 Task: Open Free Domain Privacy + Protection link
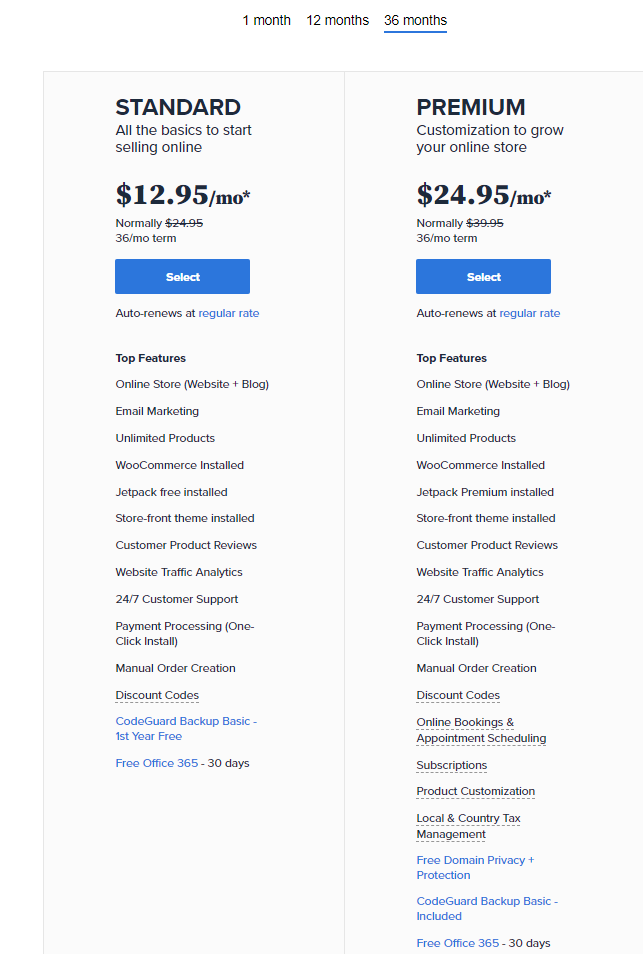pyautogui.click(x=475, y=867)
